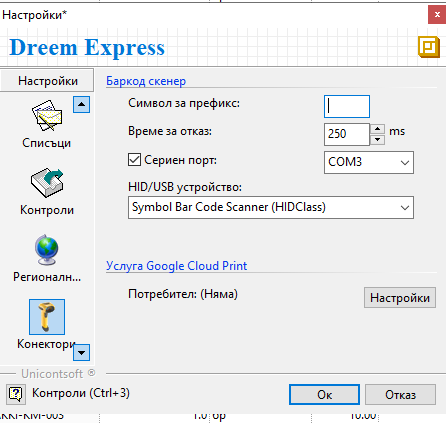Open the Регионални settings globe icon
This screenshot has width=446, height=423.
point(47,250)
